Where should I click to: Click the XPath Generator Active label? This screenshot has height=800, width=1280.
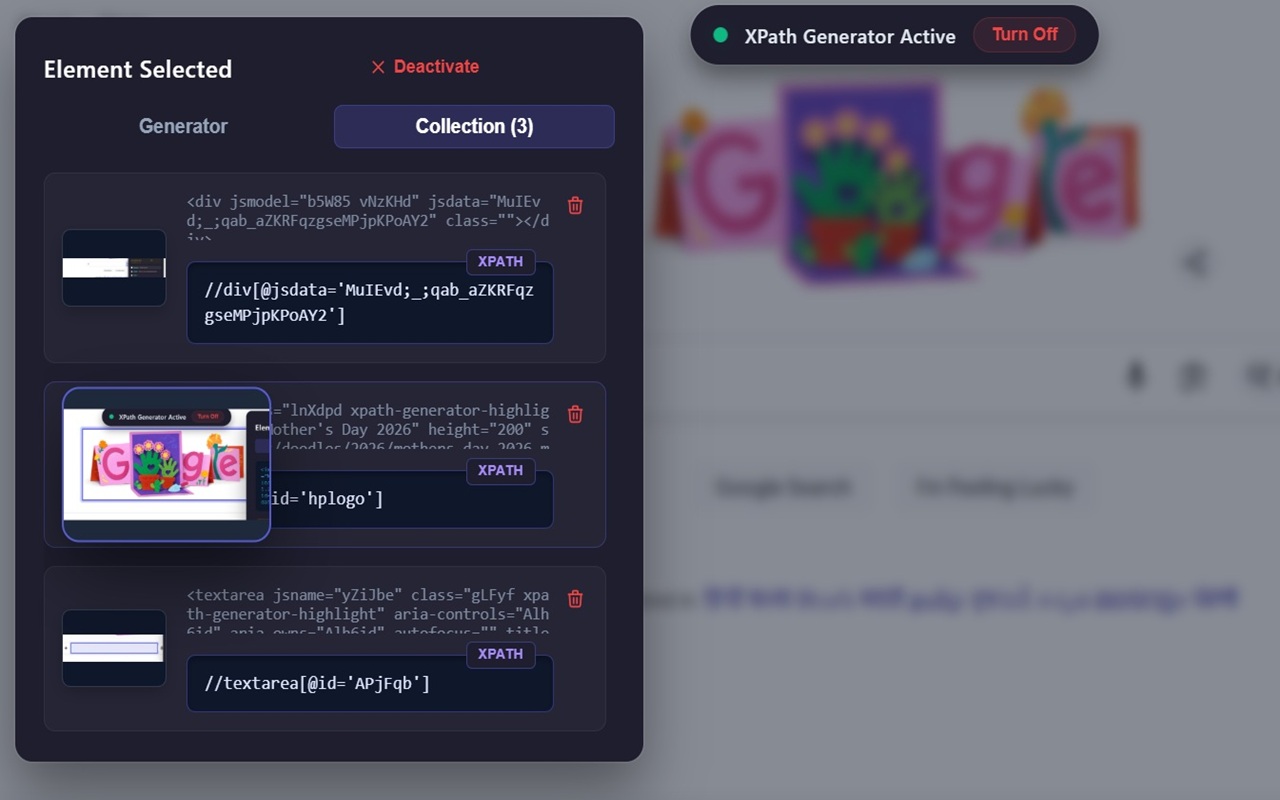pos(850,36)
